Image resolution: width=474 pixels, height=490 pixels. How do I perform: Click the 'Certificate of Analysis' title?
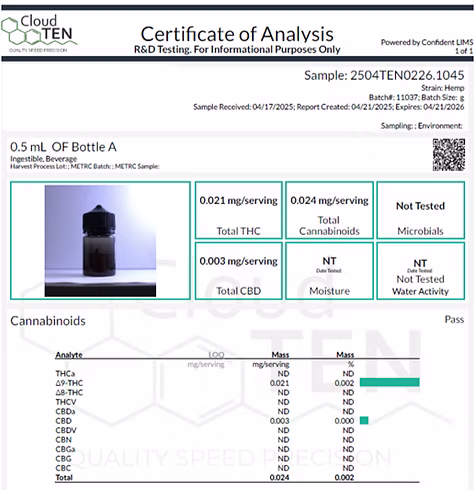coord(237,34)
